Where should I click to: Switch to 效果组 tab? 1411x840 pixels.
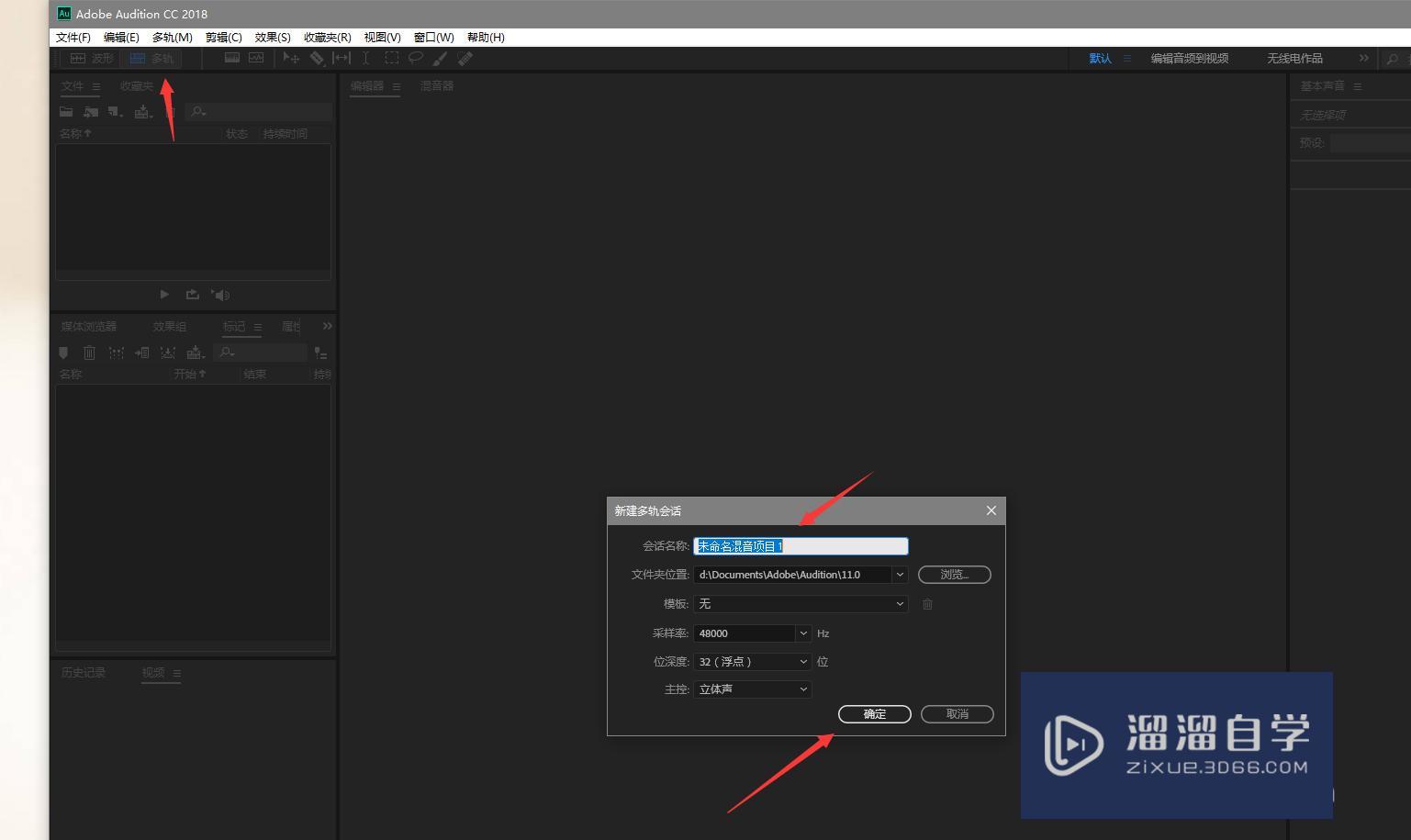170,327
